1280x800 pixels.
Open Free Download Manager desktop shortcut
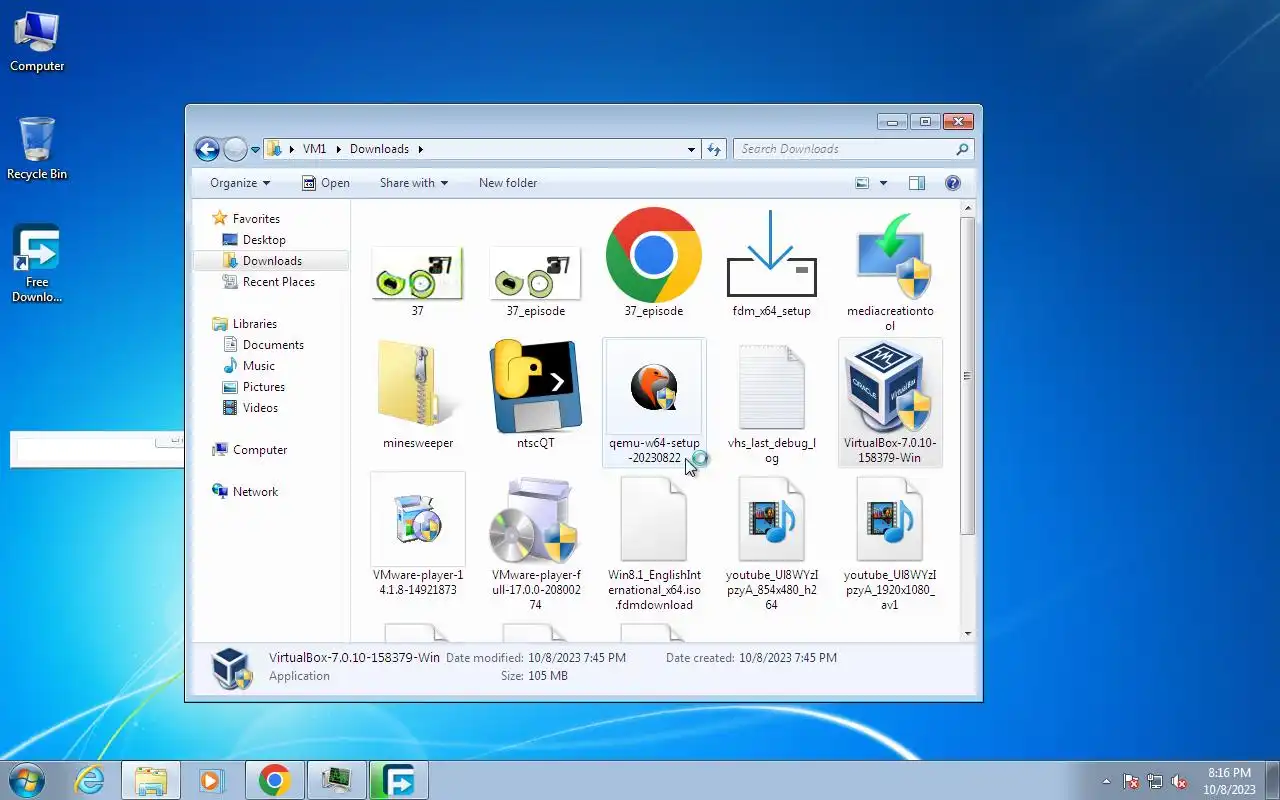(37, 264)
